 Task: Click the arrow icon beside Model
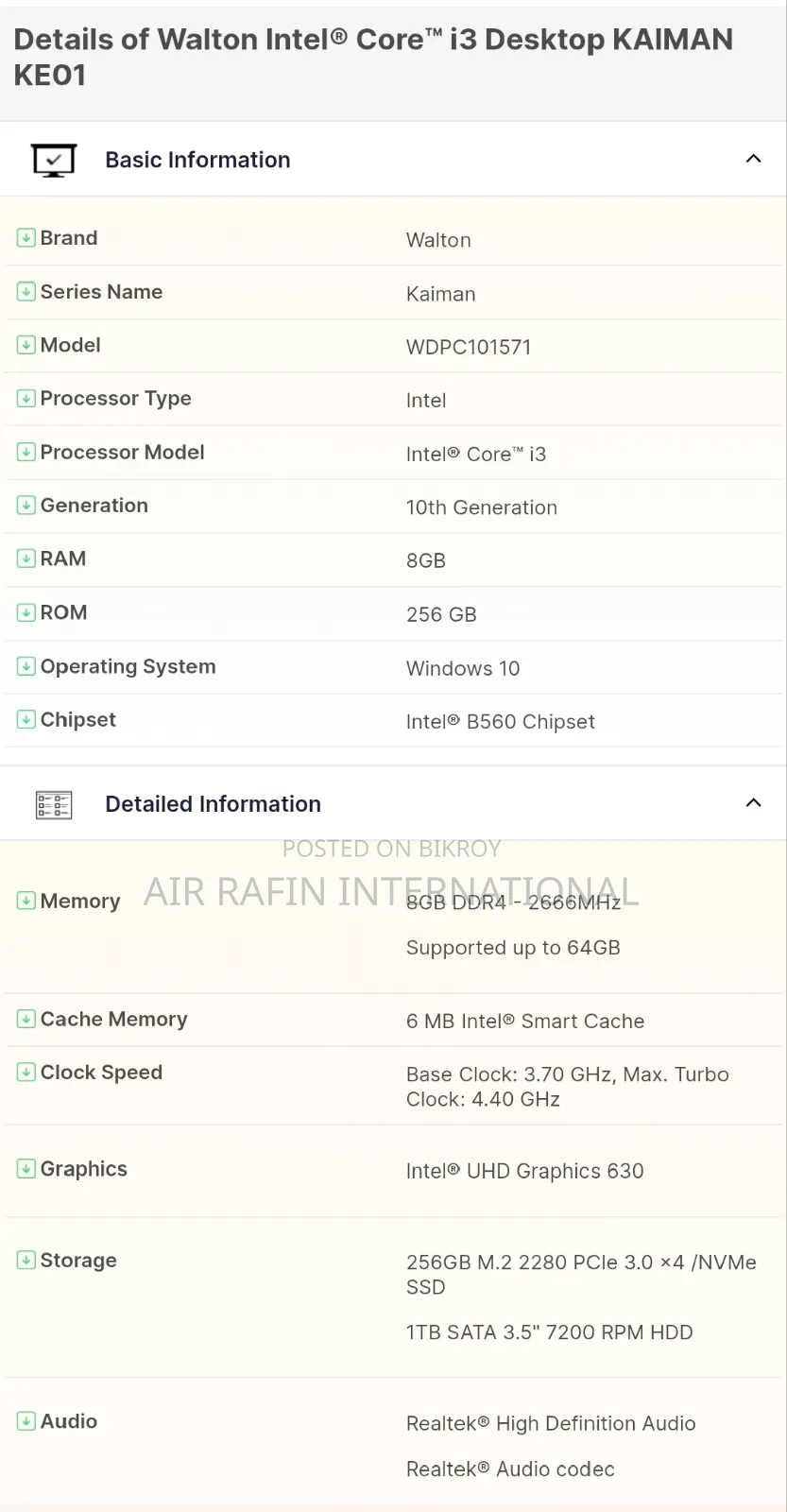[26, 345]
